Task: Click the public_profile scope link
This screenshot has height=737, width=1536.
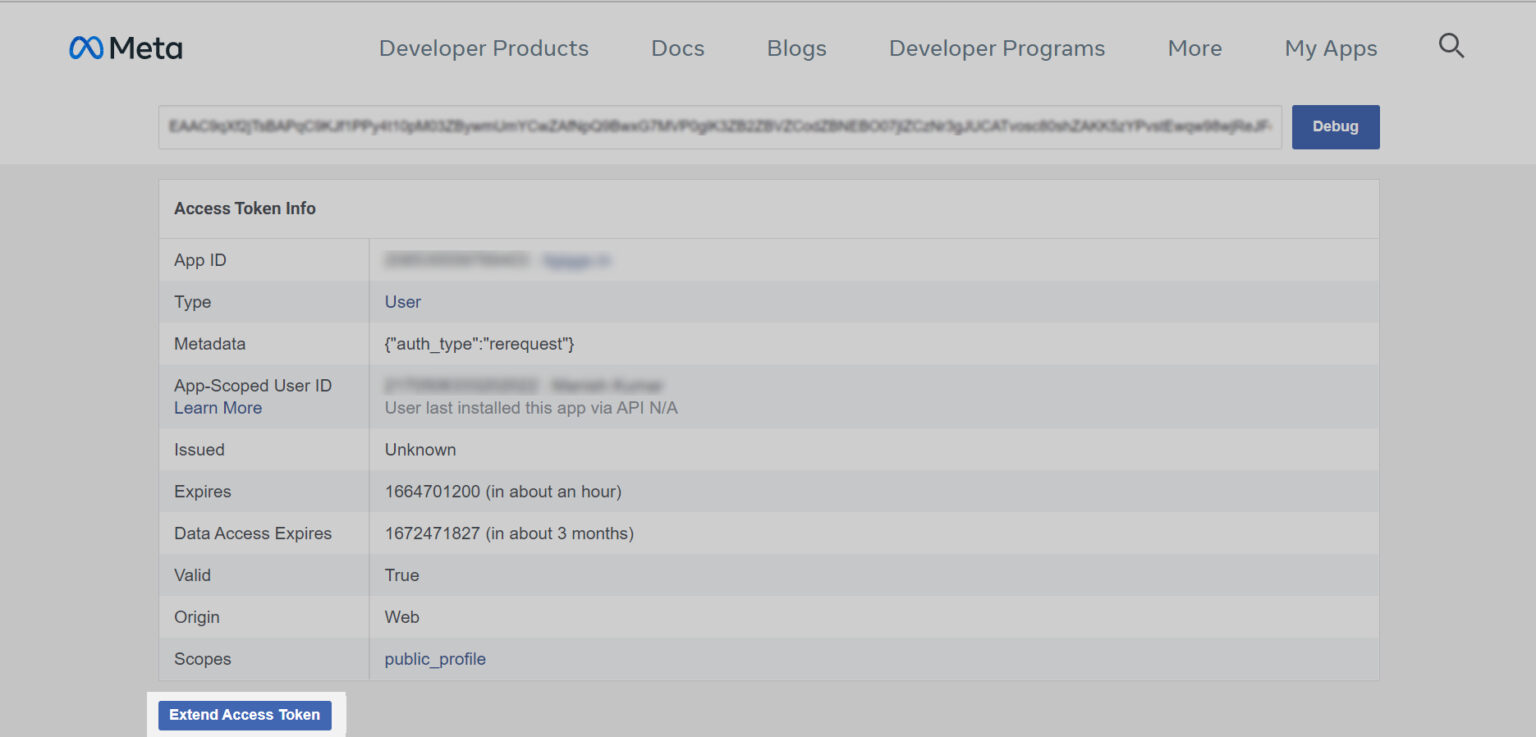Action: [435, 659]
